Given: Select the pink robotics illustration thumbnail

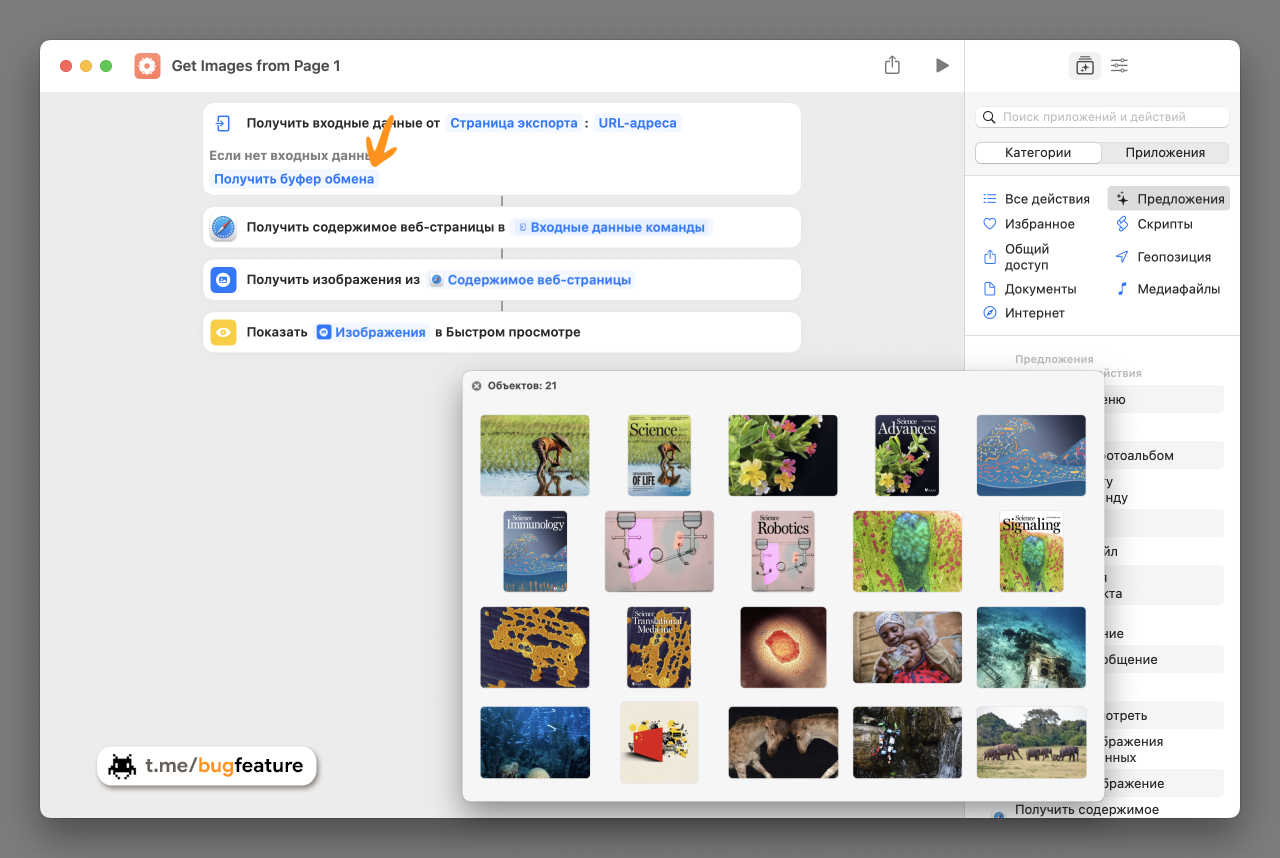Looking at the screenshot, I should tap(659, 552).
